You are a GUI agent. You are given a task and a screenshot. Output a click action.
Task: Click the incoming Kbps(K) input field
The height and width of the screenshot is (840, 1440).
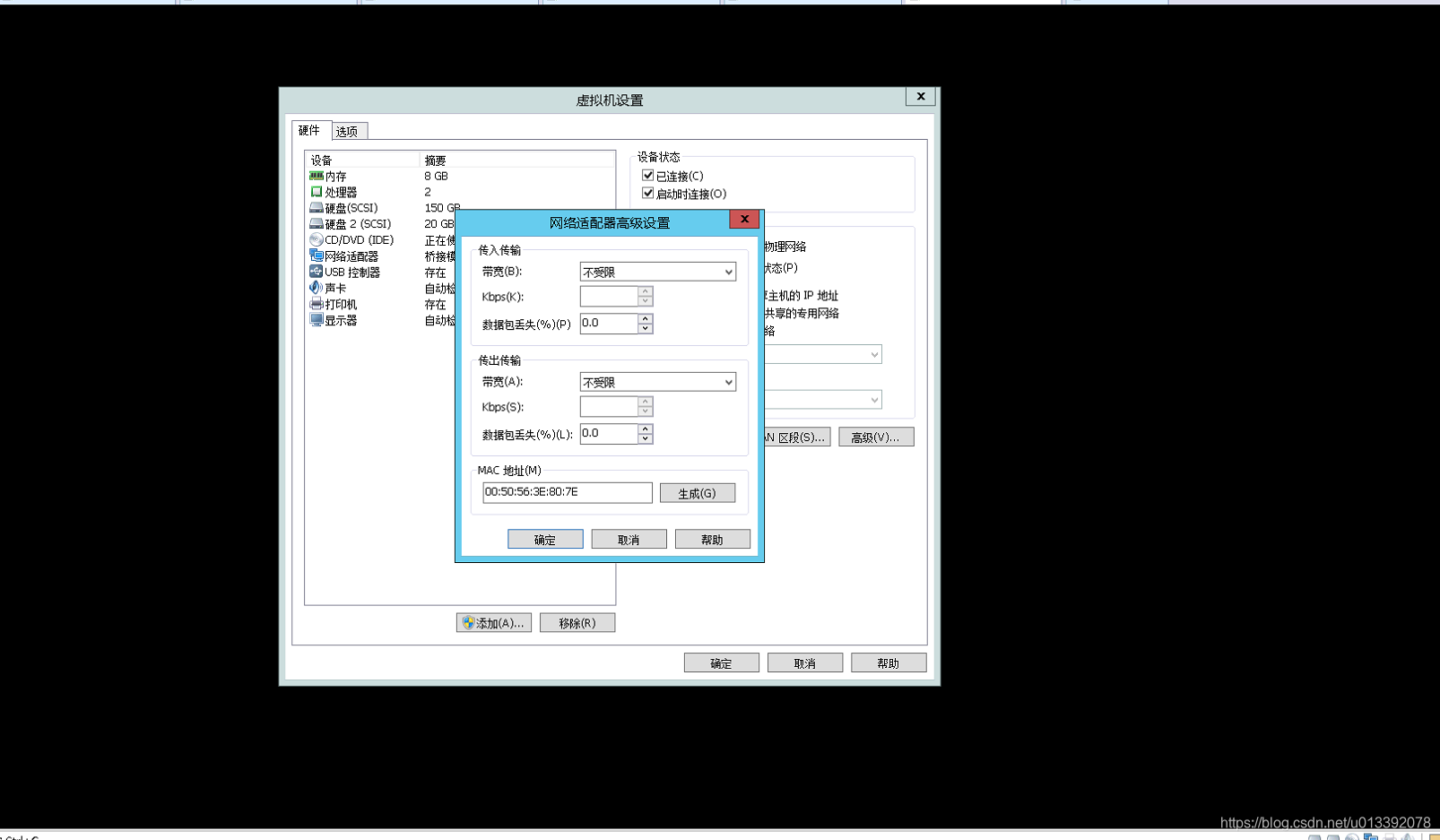609,296
